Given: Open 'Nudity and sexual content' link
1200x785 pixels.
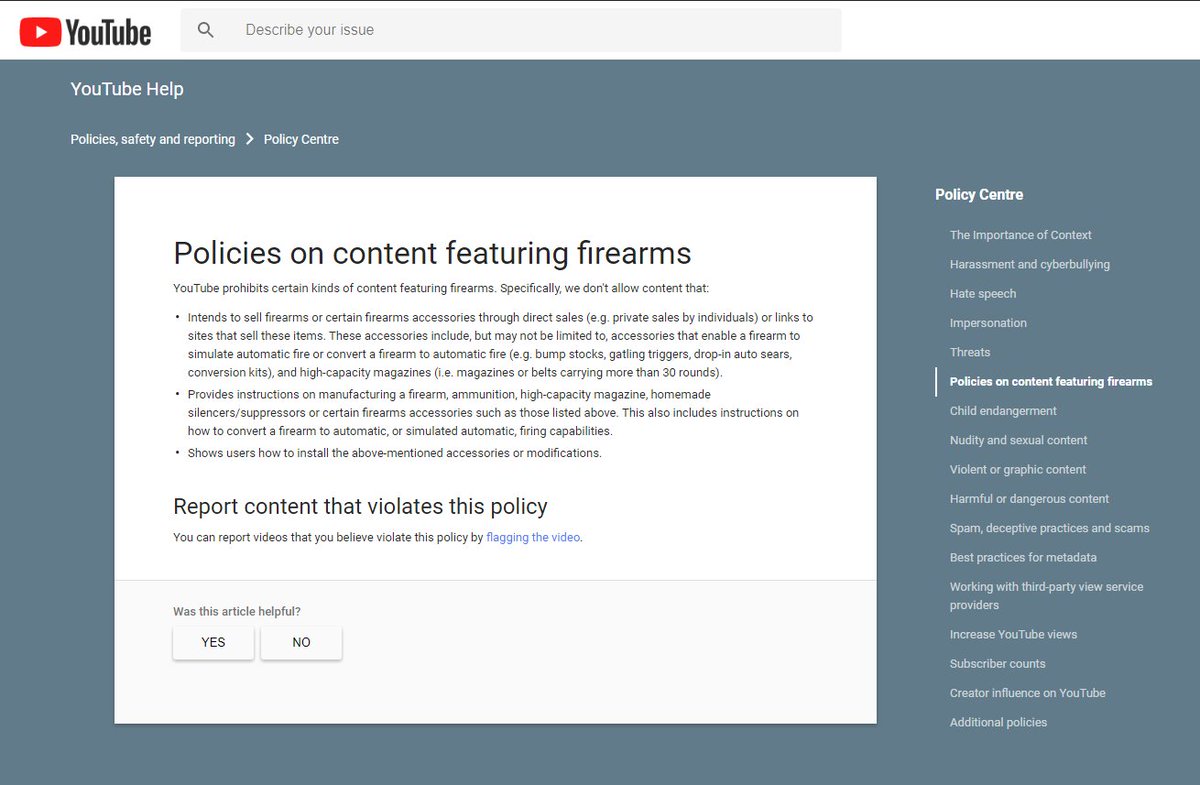Looking at the screenshot, I should point(1018,440).
